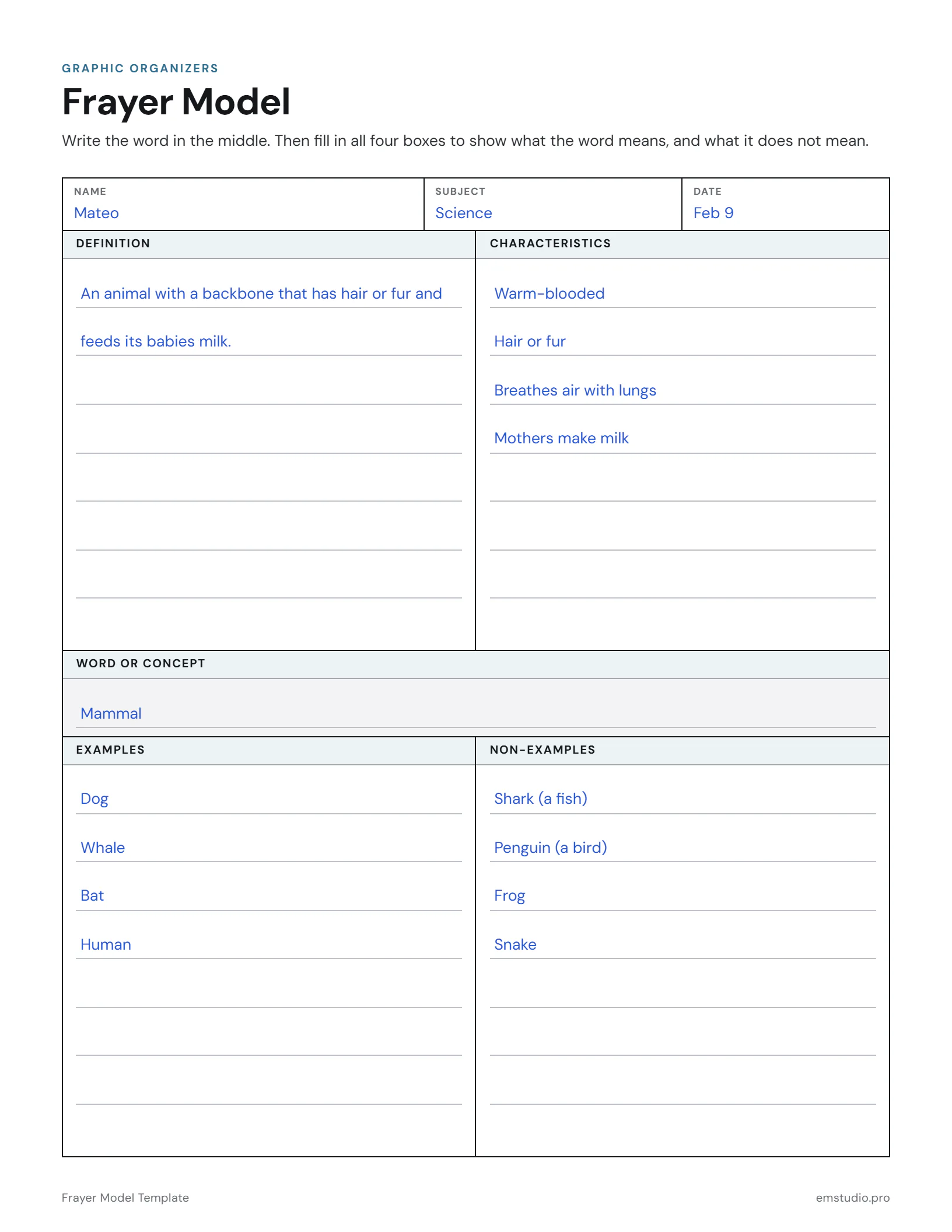Select the "Dog" example line
This screenshot has width=952, height=1232.
click(x=268, y=799)
